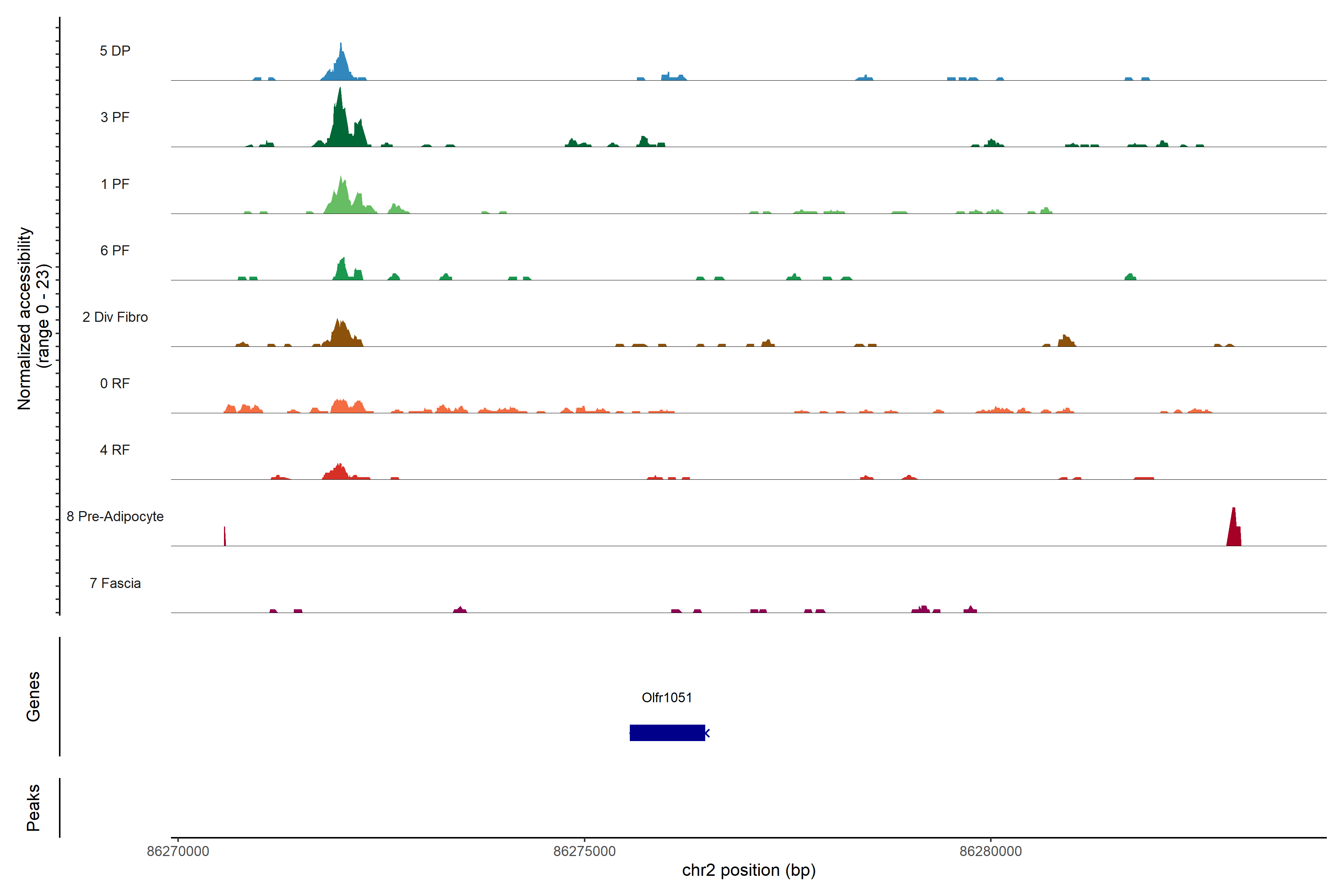The height and width of the screenshot is (896, 1344).
Task: Click the 2 Div Fibro label
Action: pos(115,317)
